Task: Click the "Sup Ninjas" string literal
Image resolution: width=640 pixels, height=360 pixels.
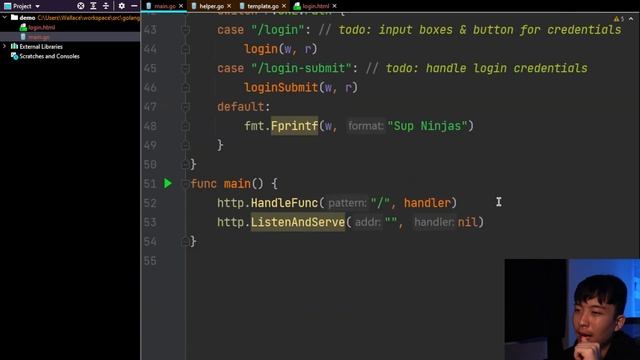Action: point(427,126)
